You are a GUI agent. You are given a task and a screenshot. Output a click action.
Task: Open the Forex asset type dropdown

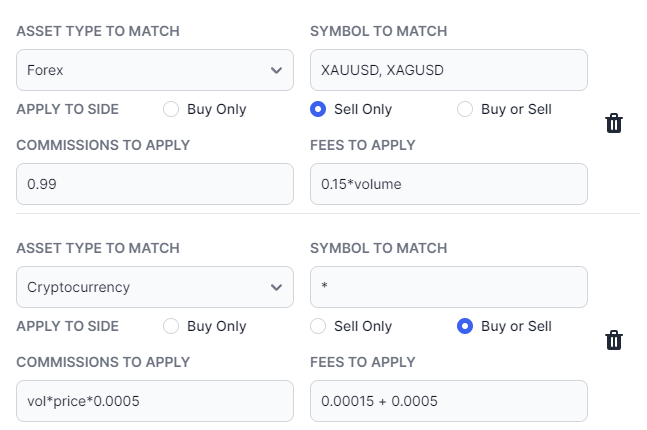tap(155, 70)
